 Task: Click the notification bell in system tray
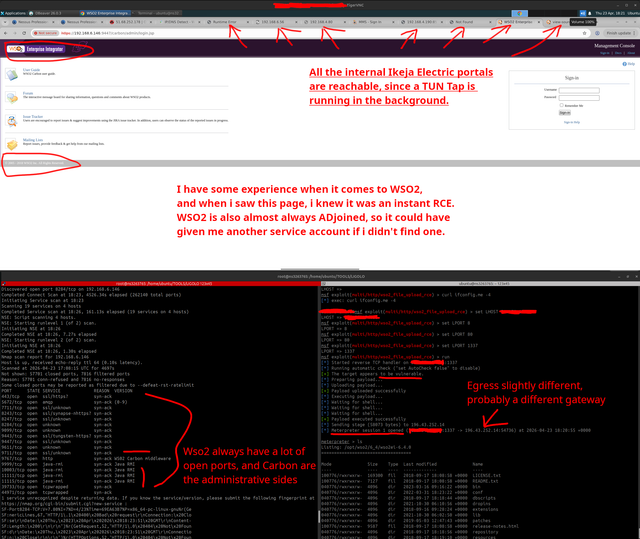coord(589,13)
